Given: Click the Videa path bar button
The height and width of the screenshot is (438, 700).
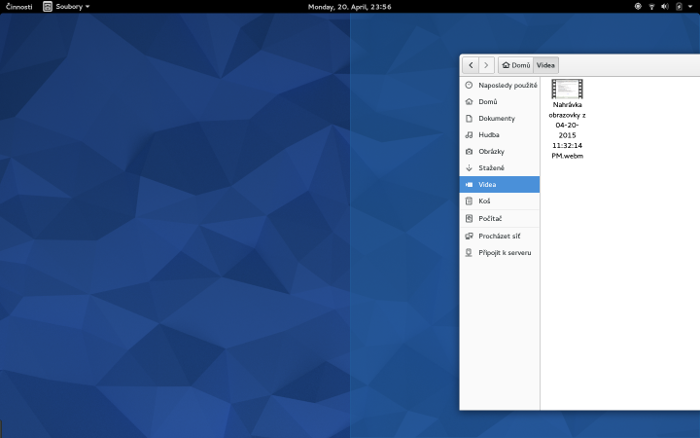Looking at the screenshot, I should click(x=546, y=65).
